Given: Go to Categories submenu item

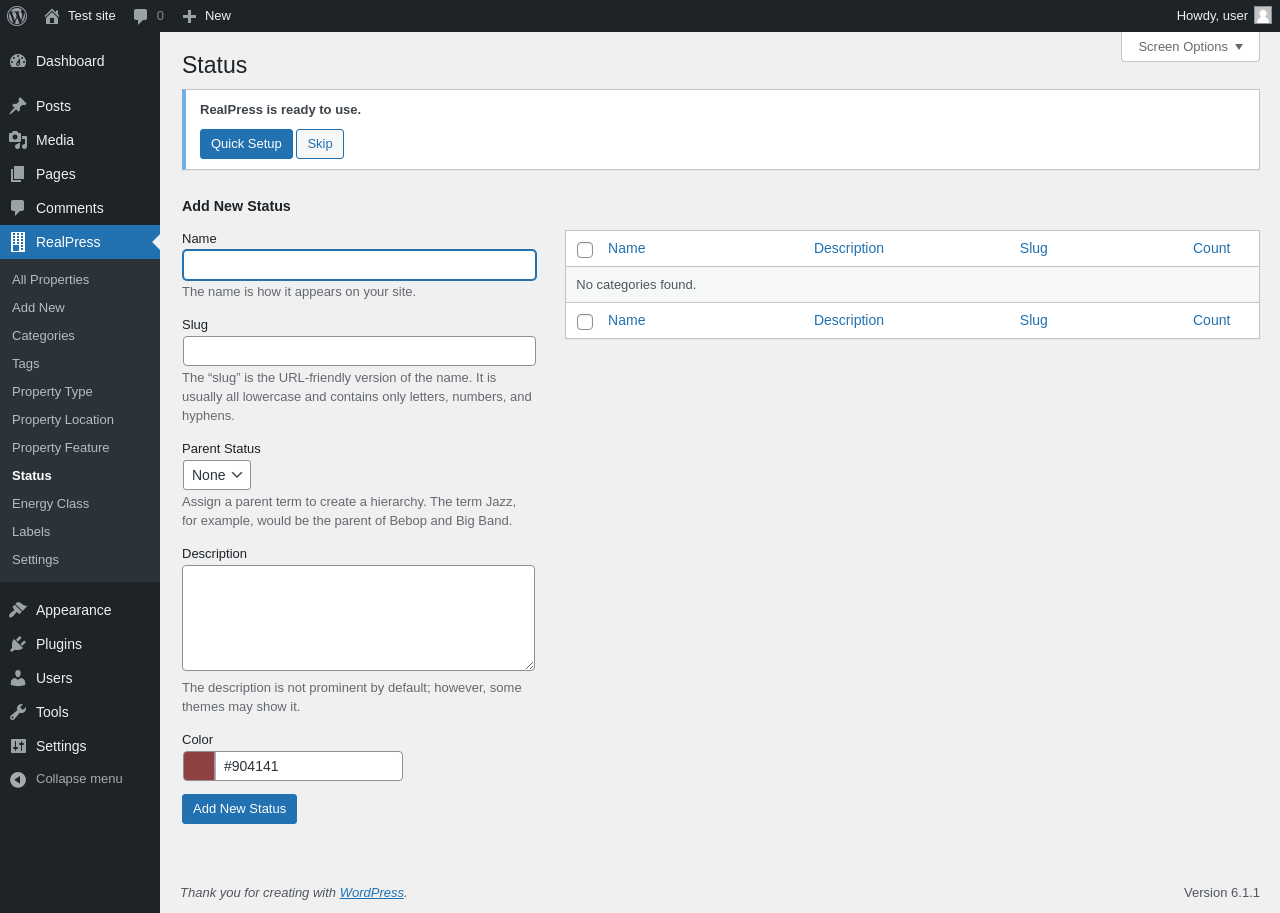Looking at the screenshot, I should tap(43, 336).
